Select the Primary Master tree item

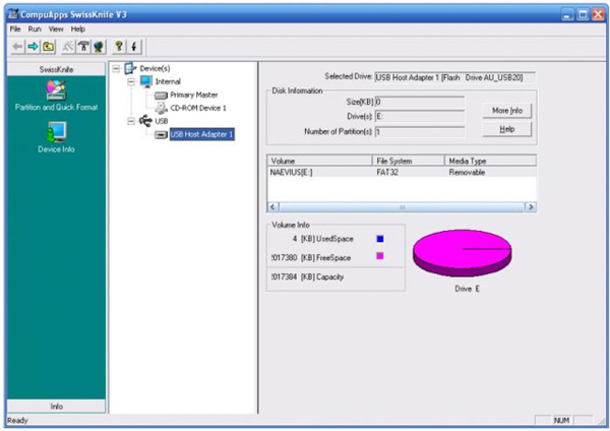194,95
